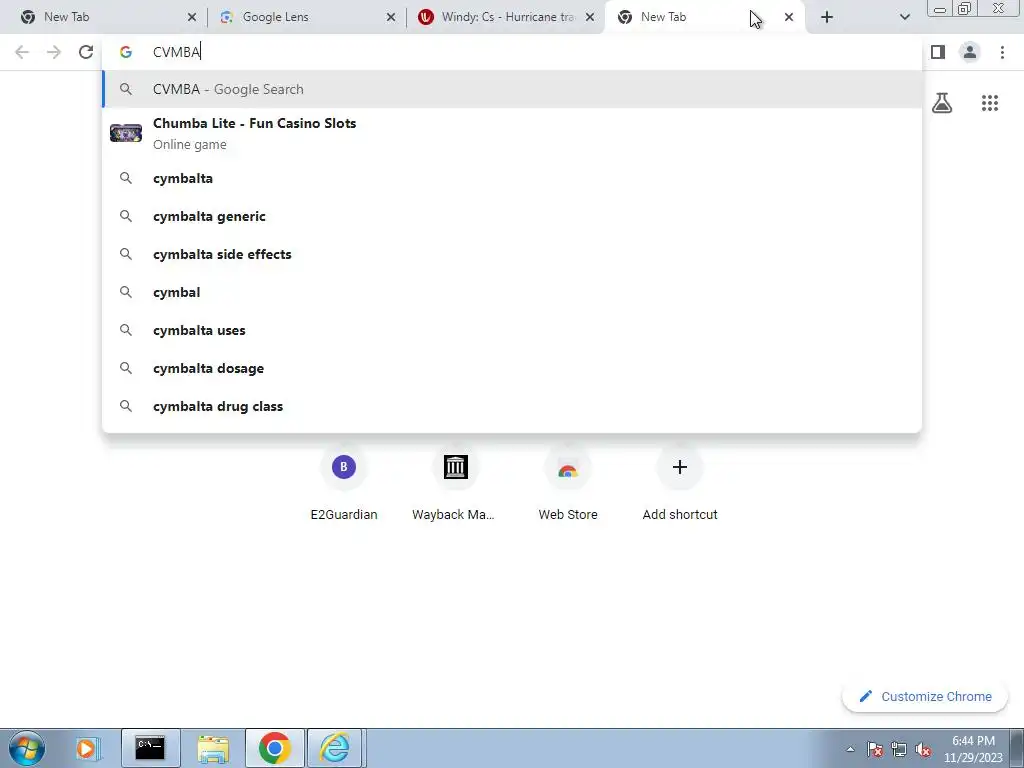Open Chrome side panel icon
Image resolution: width=1024 pixels, height=768 pixels.
click(x=938, y=52)
